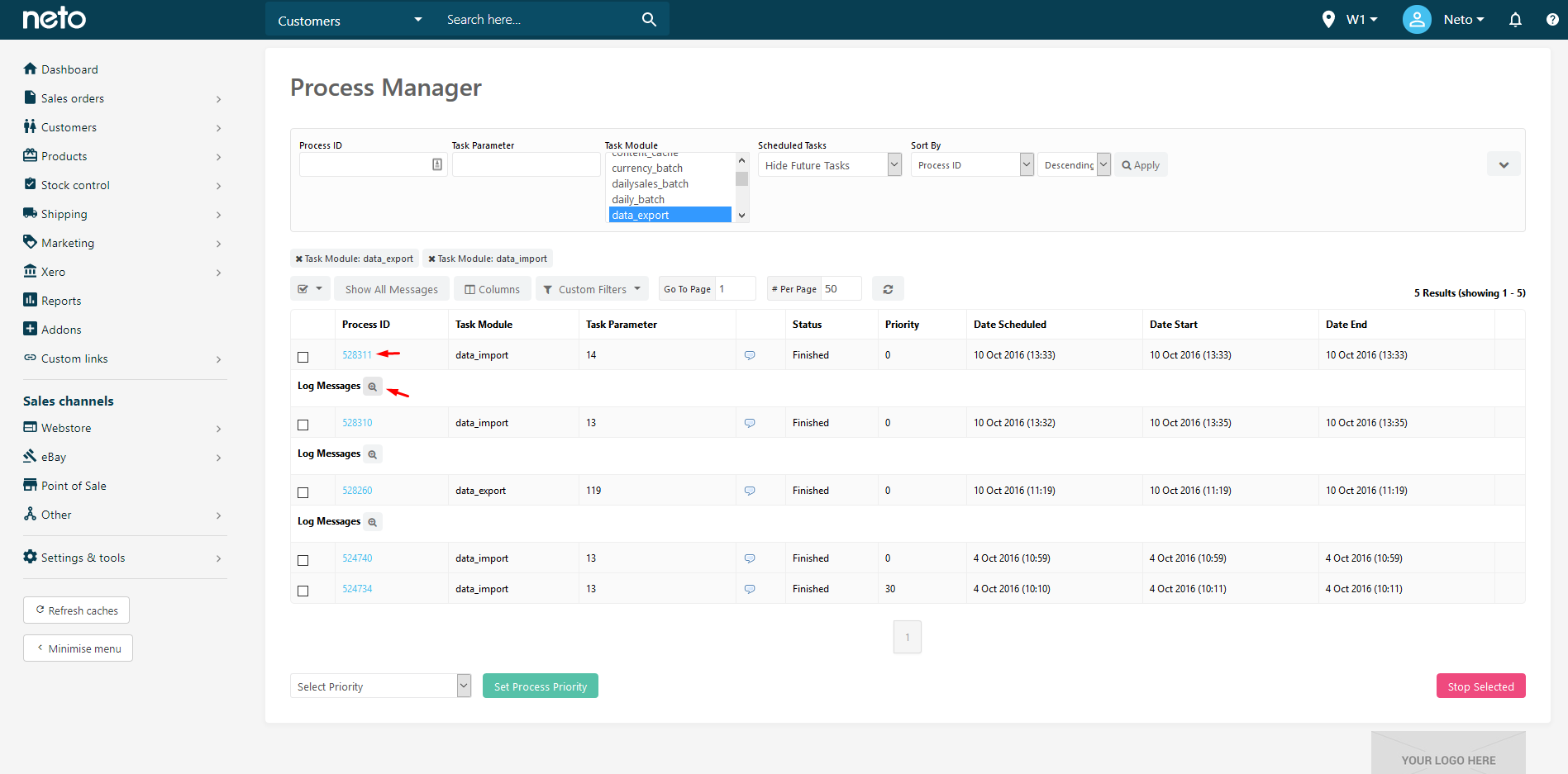
Task: Open the Shipping sidebar menu
Action: click(124, 214)
